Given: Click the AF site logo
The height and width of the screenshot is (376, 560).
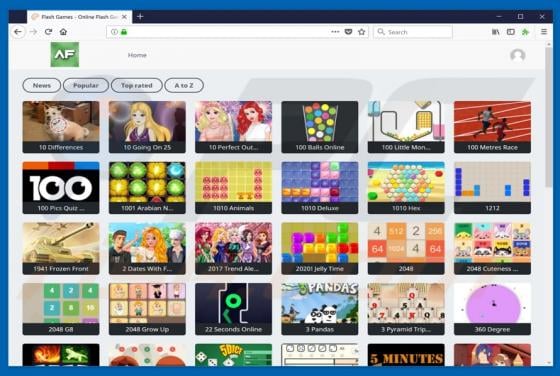Looking at the screenshot, I should [x=65, y=54].
